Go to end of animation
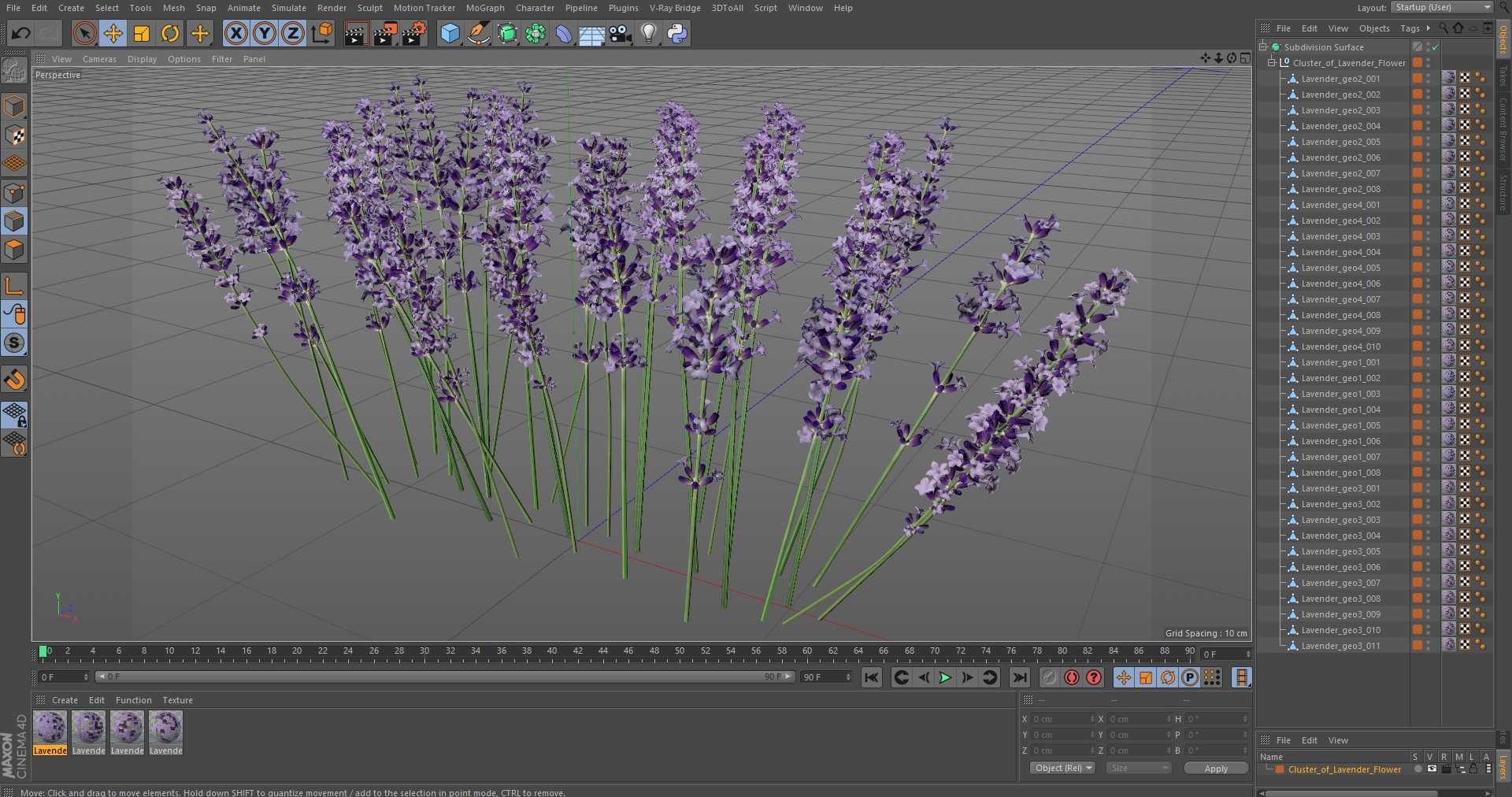 (1020, 677)
